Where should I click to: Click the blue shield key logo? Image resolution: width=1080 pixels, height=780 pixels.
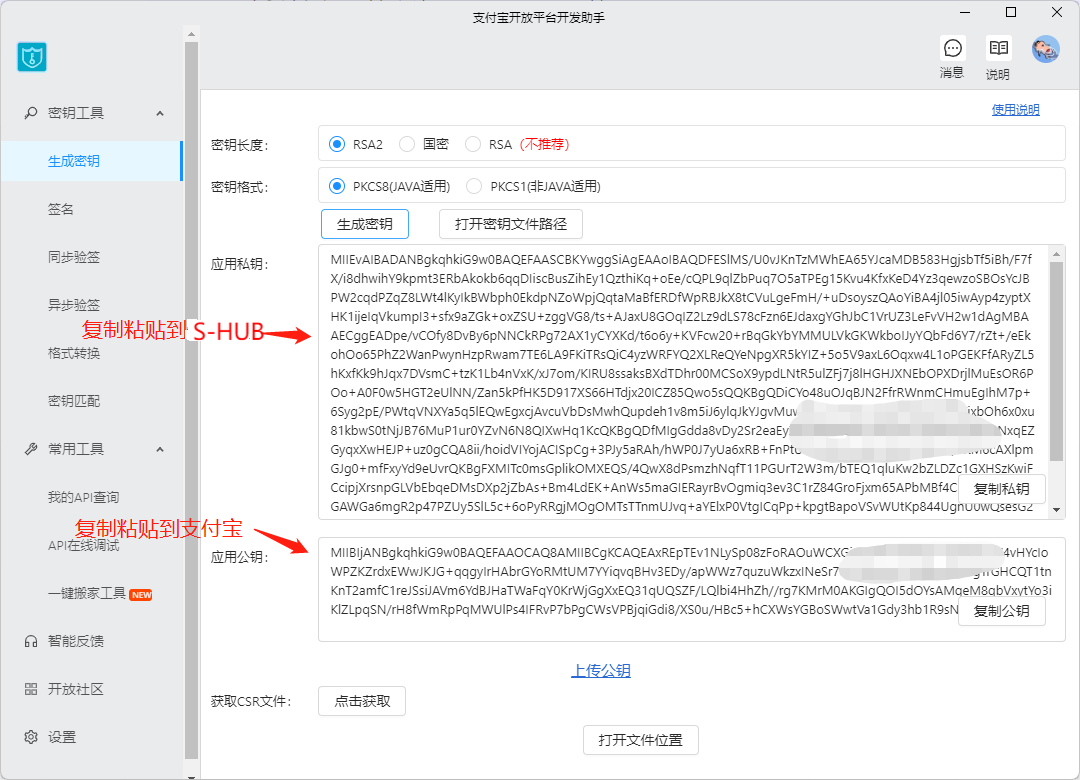pyautogui.click(x=32, y=57)
